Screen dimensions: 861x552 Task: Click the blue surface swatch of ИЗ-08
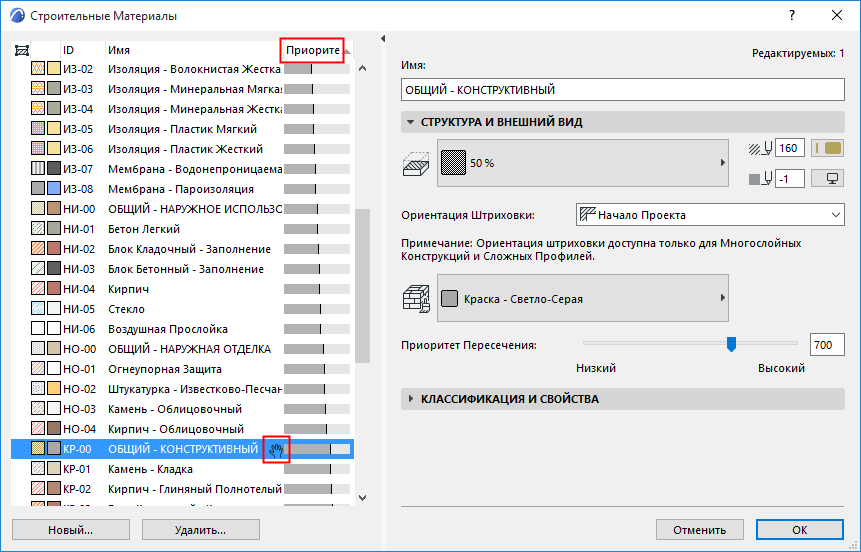coord(54,188)
